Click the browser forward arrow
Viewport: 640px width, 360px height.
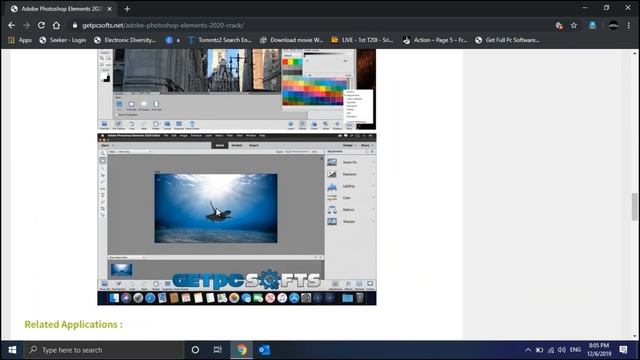coord(27,25)
